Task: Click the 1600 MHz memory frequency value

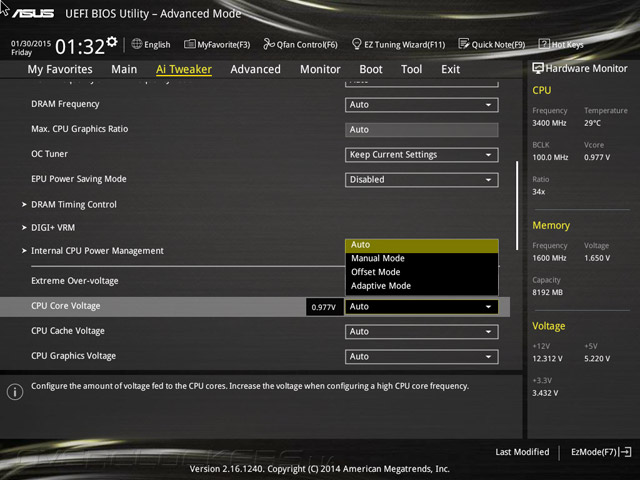Action: 549,258
